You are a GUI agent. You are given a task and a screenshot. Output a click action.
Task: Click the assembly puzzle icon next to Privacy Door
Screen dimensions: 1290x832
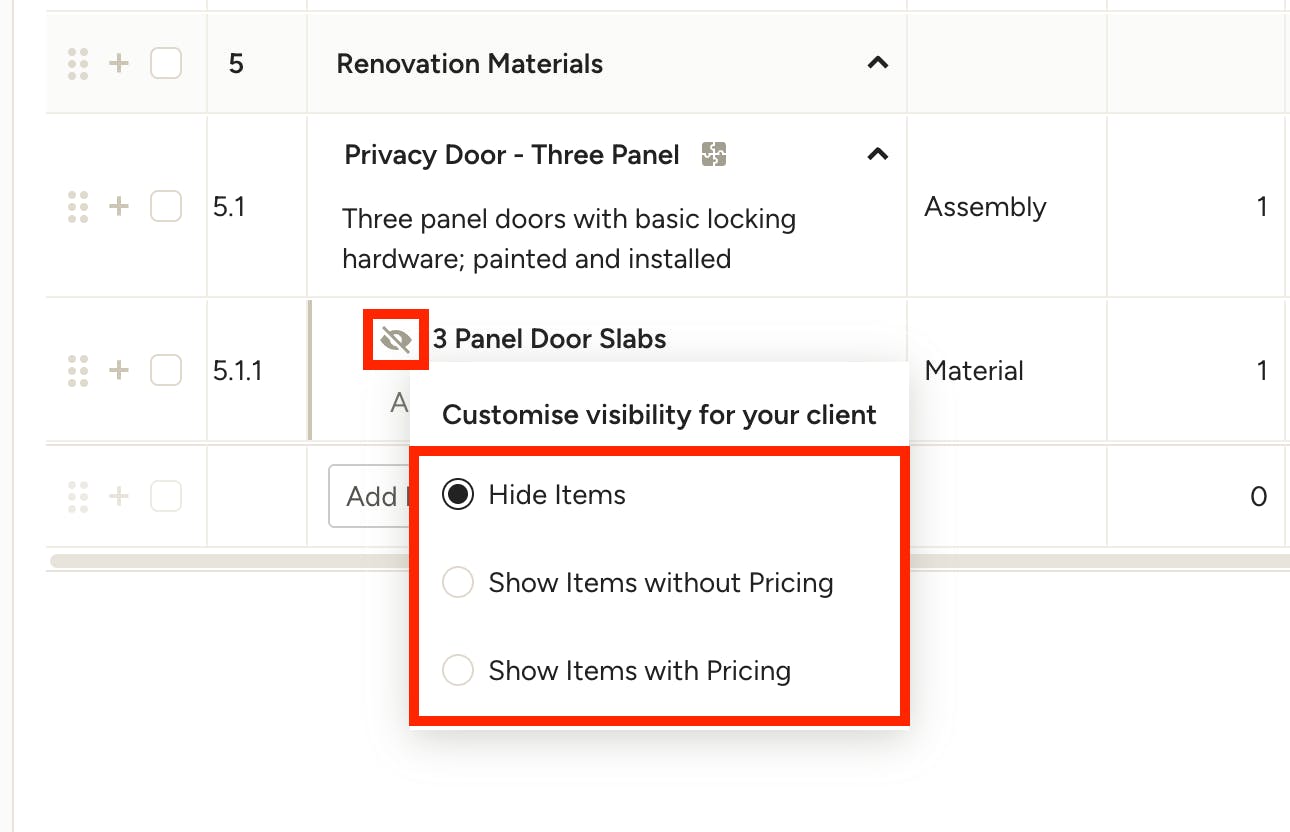(713, 154)
